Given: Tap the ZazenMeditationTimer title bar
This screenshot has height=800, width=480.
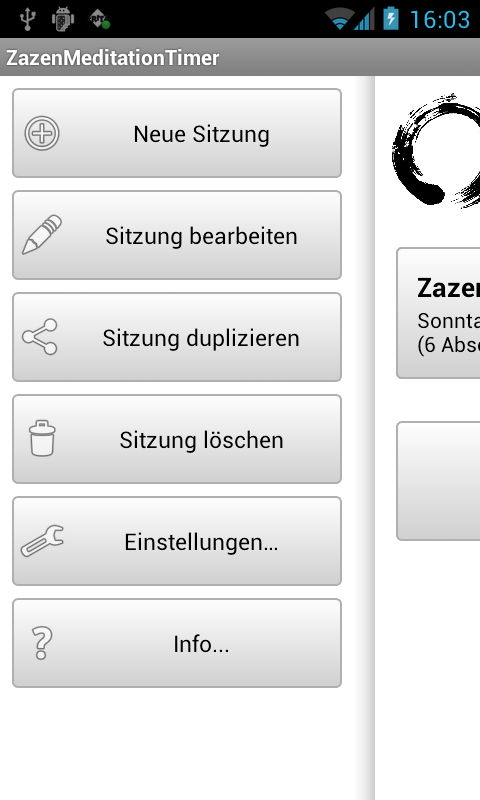Looking at the screenshot, I should pyautogui.click(x=240, y=57).
